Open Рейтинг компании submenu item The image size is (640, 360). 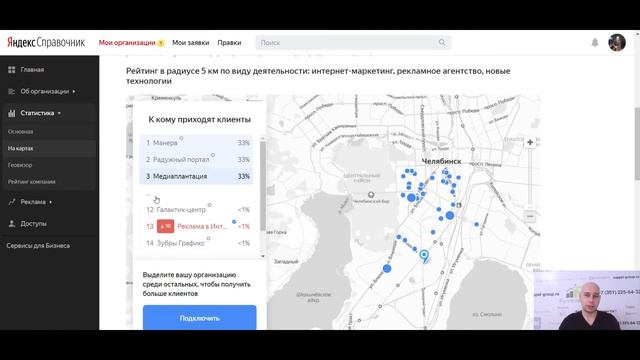[x=31, y=182]
